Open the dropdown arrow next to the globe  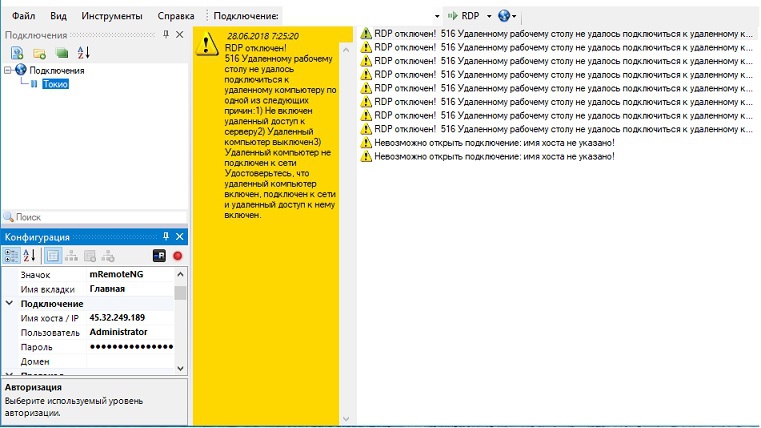(514, 16)
